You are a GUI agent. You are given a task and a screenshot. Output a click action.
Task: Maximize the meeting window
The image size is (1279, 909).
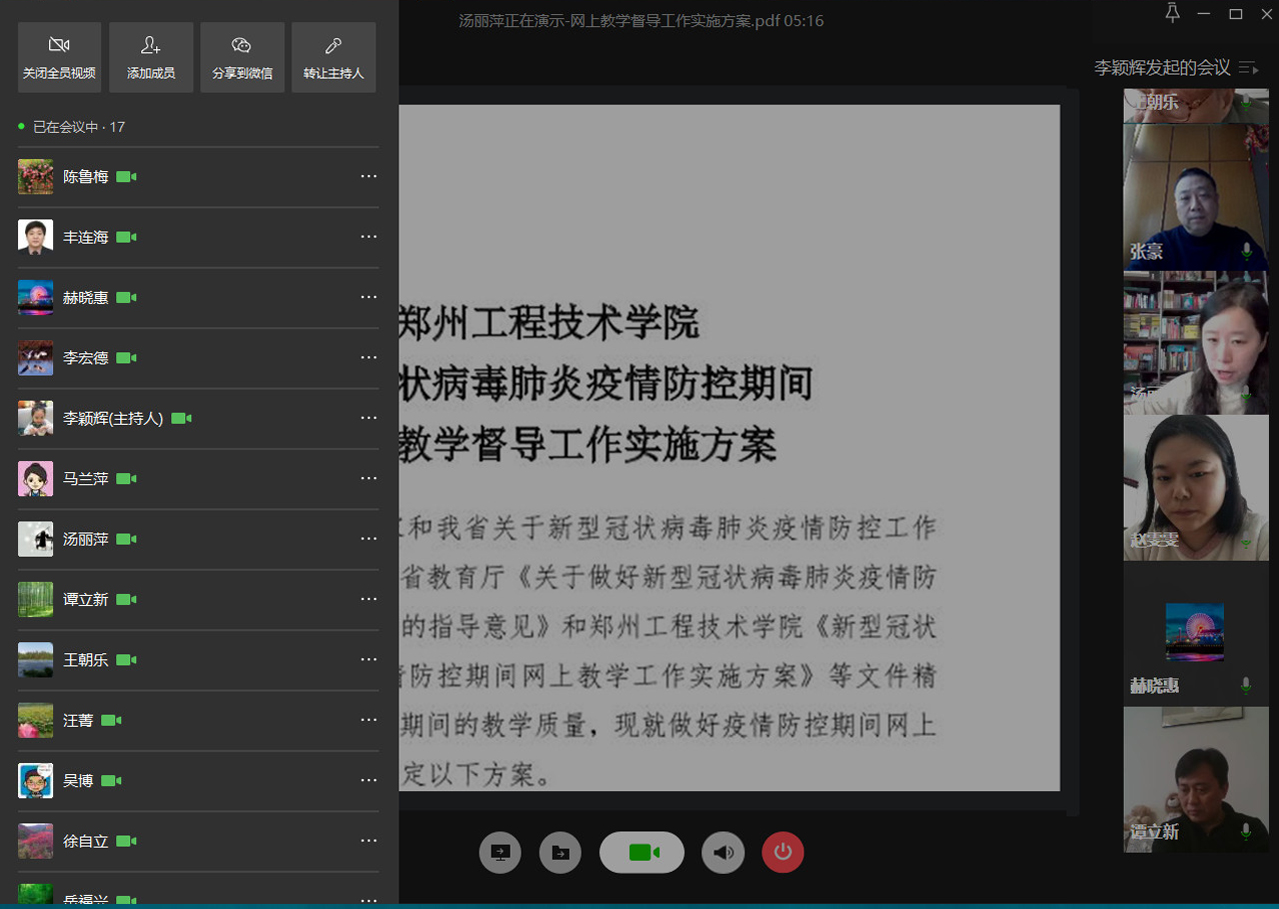click(x=1236, y=14)
